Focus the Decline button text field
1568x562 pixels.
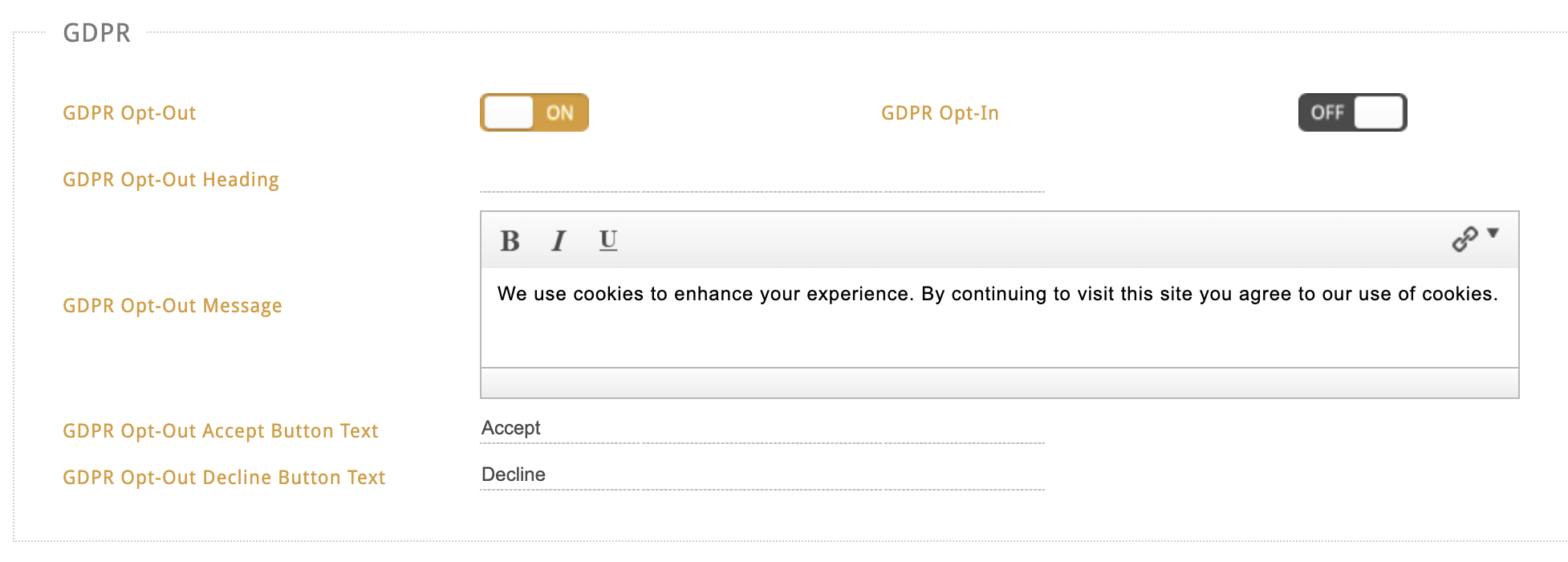[x=762, y=475]
